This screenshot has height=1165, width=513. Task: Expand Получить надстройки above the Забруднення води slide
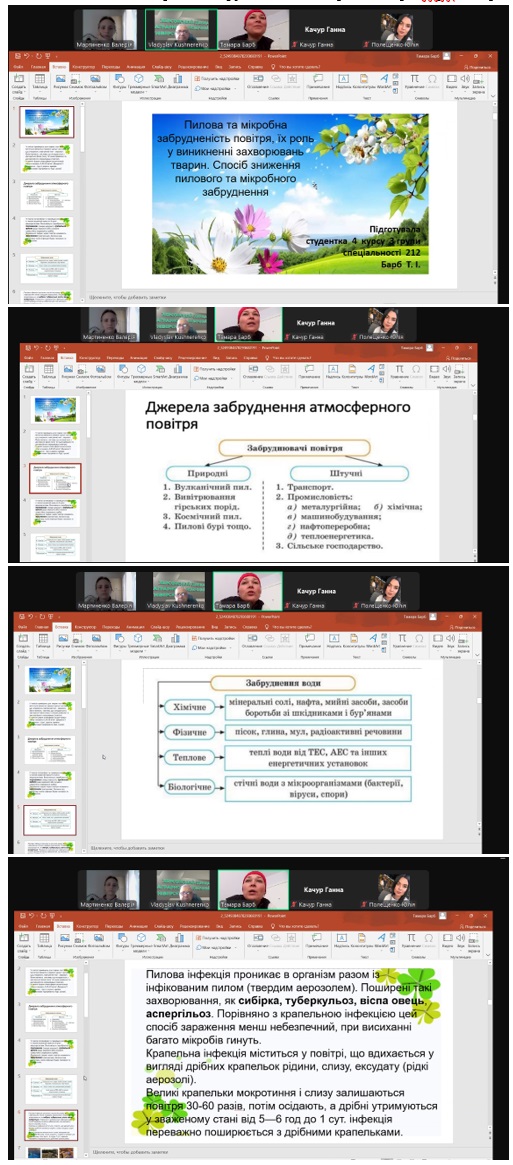point(215,637)
